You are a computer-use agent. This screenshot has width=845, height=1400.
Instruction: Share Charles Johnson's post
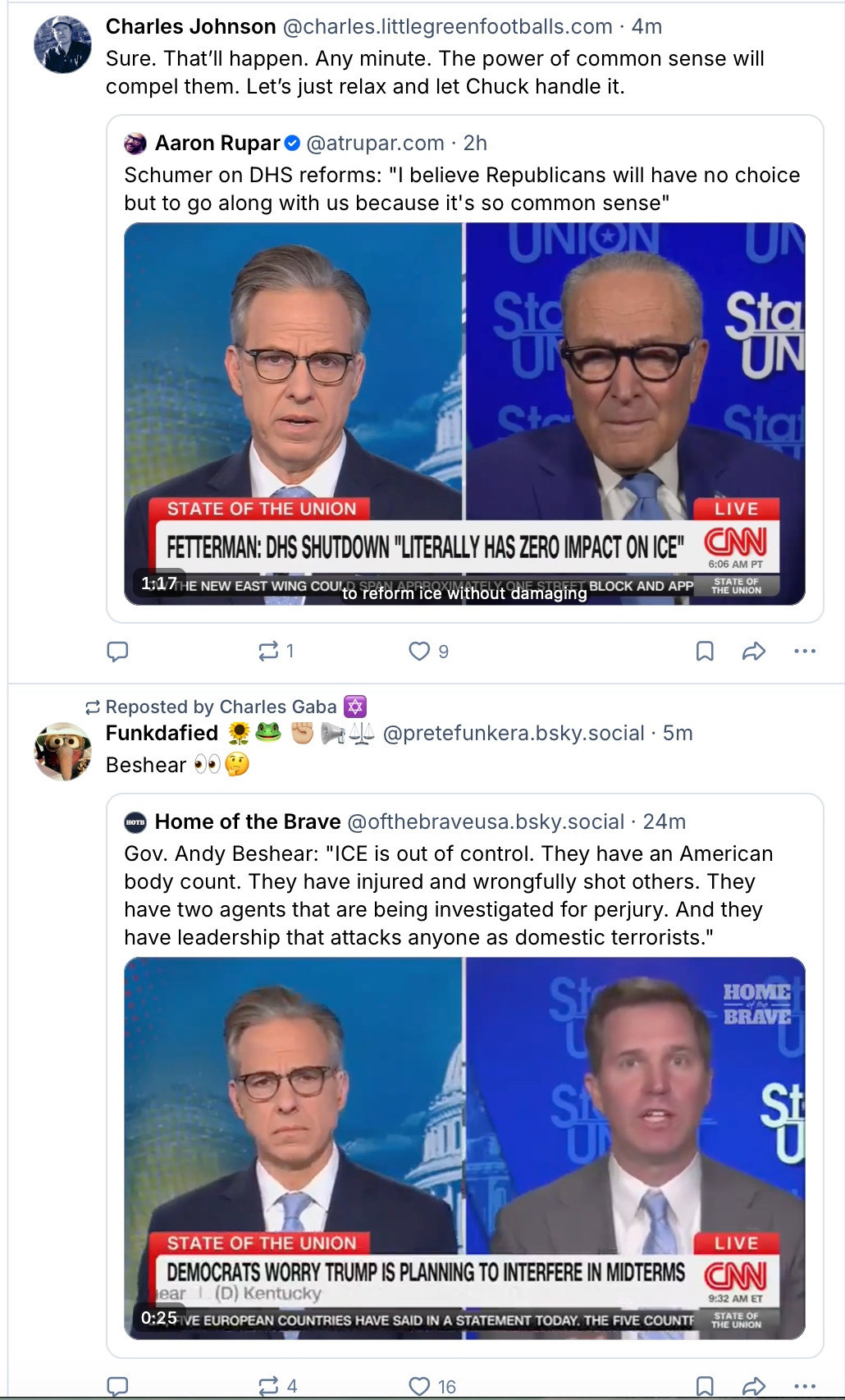pos(753,652)
